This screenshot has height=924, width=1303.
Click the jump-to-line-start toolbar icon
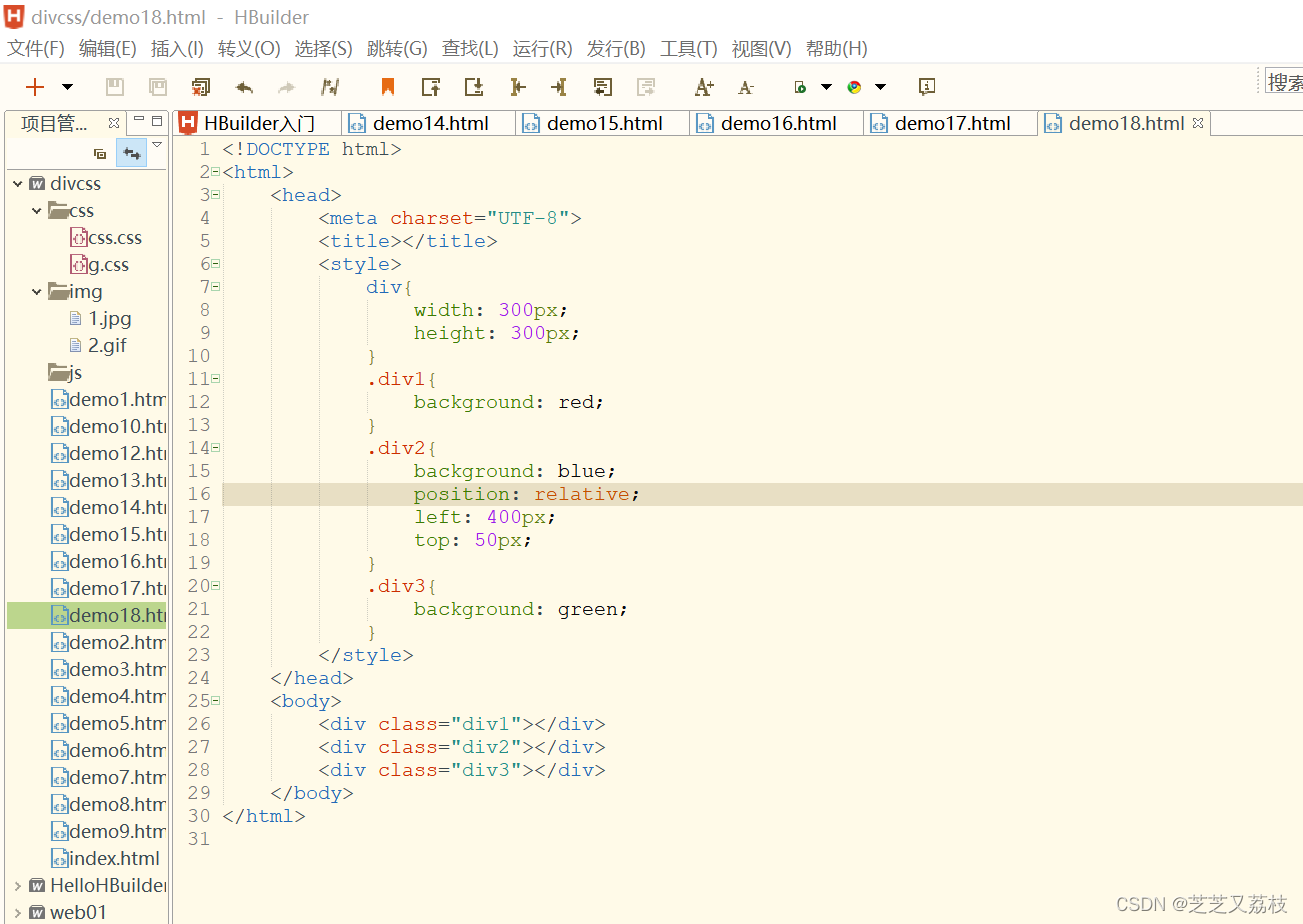(x=517, y=87)
